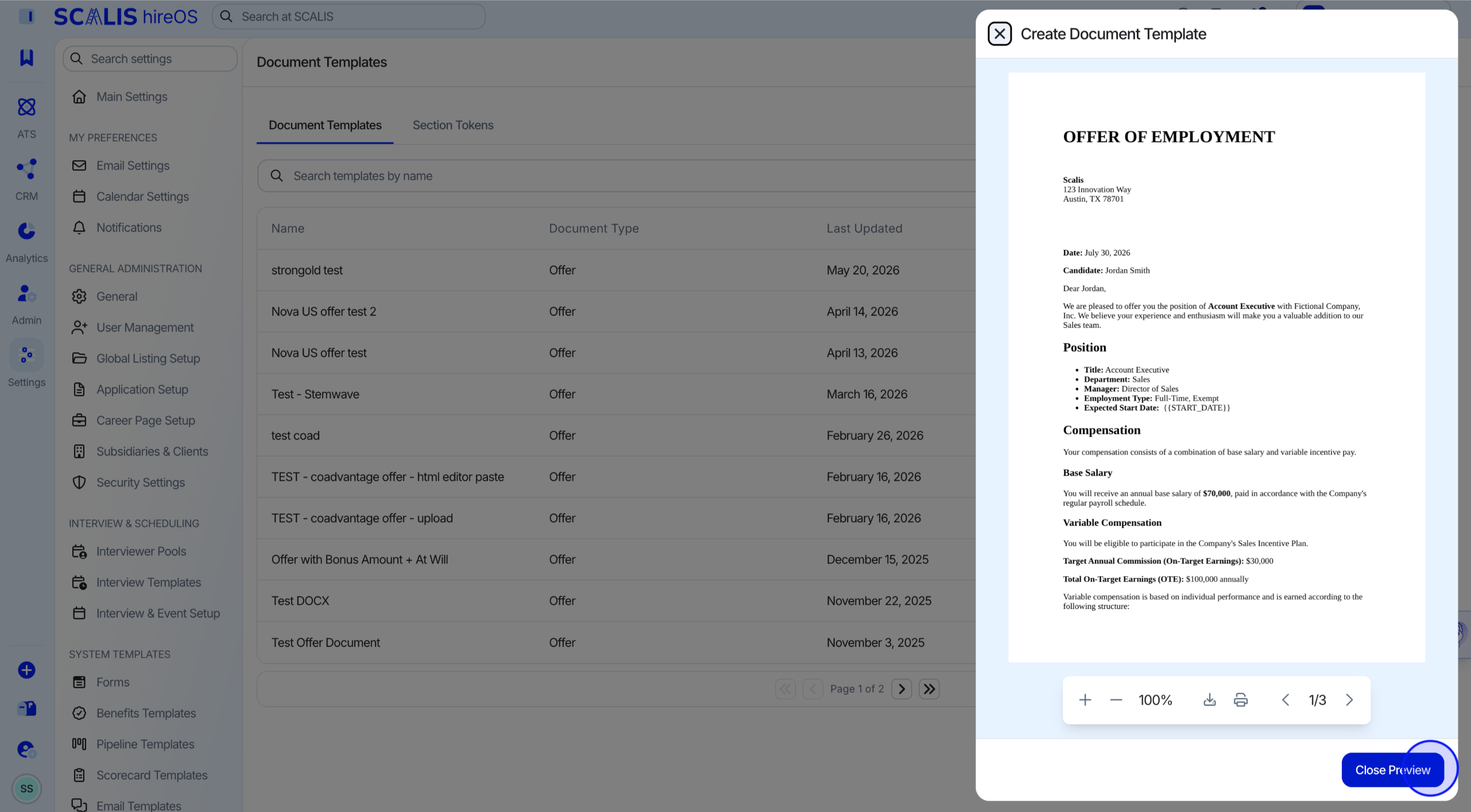1471x812 pixels.
Task: Click the Close Preview button
Action: click(1392, 770)
